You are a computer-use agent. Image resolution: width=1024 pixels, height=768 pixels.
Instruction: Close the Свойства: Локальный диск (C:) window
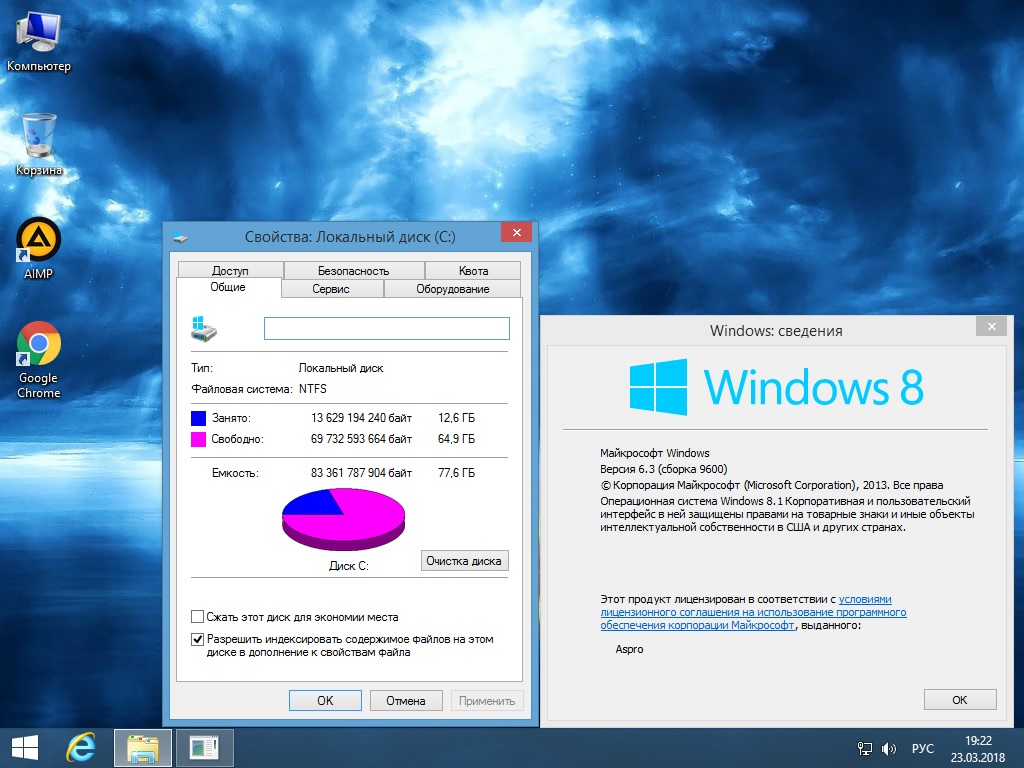click(517, 232)
